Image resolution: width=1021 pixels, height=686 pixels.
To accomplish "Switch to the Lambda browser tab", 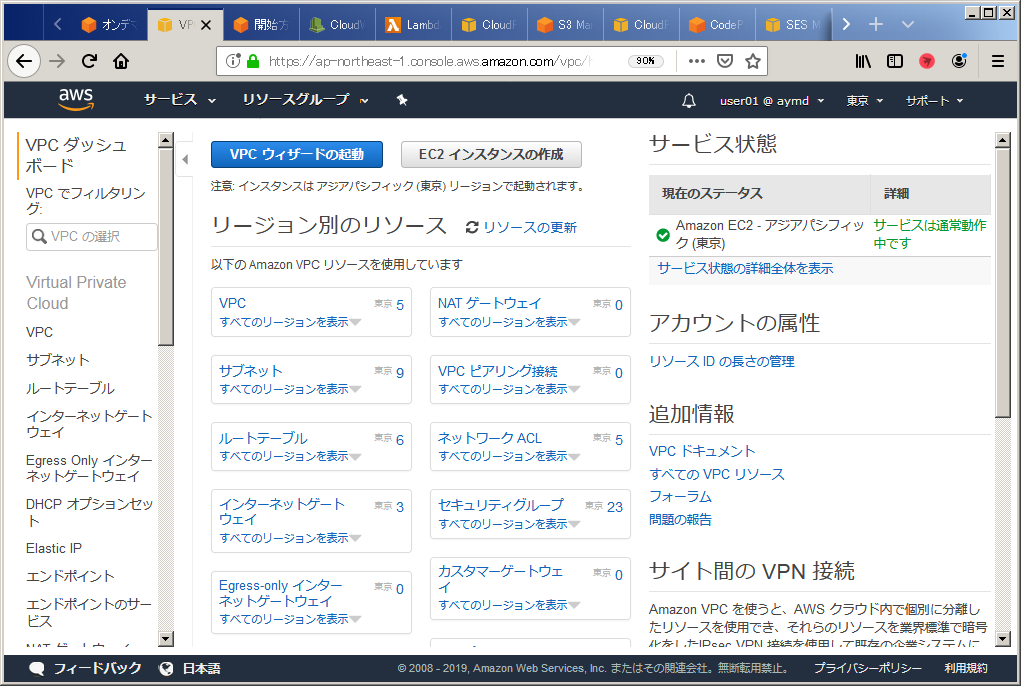I will (x=412, y=25).
